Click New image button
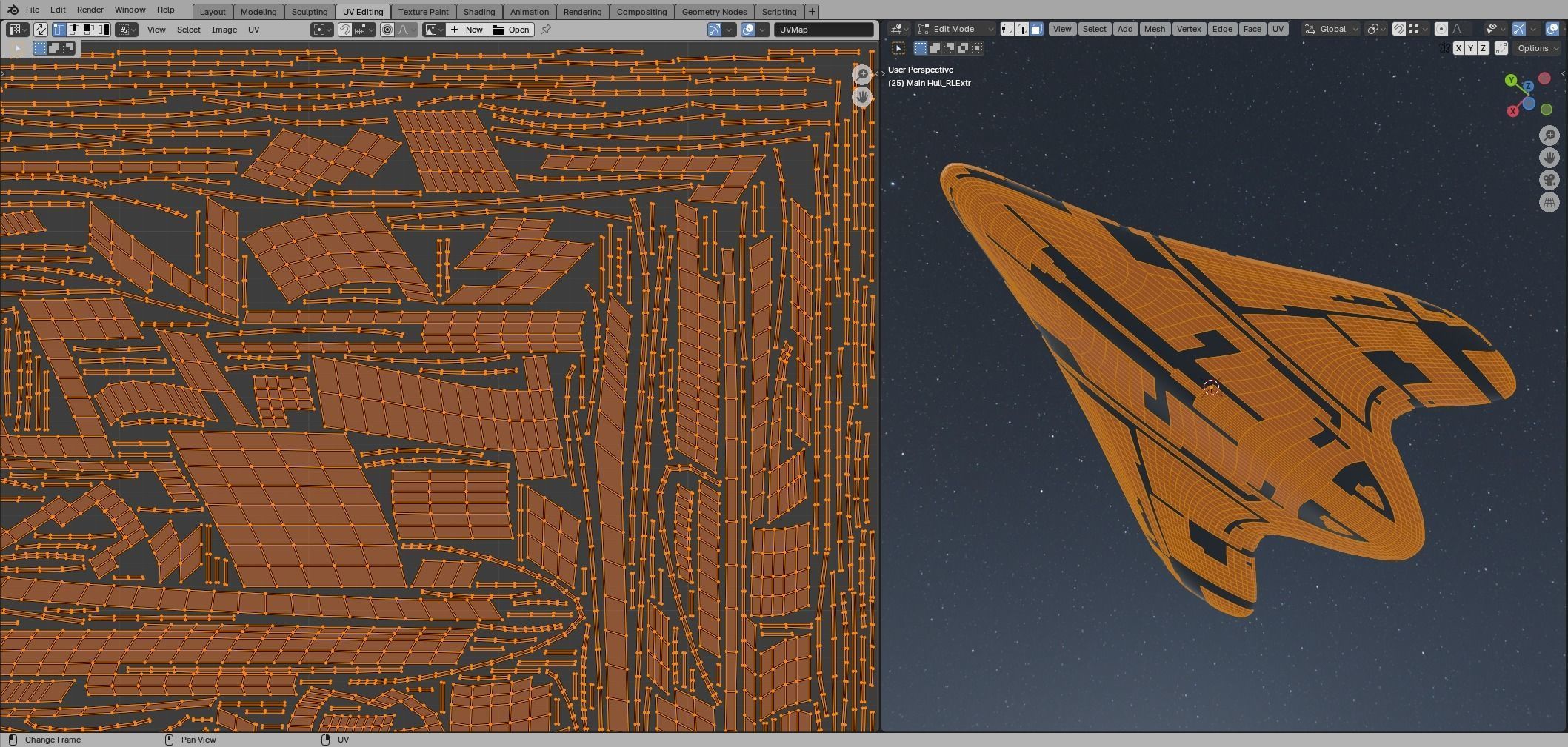This screenshot has height=747, width=1568. pos(467,30)
